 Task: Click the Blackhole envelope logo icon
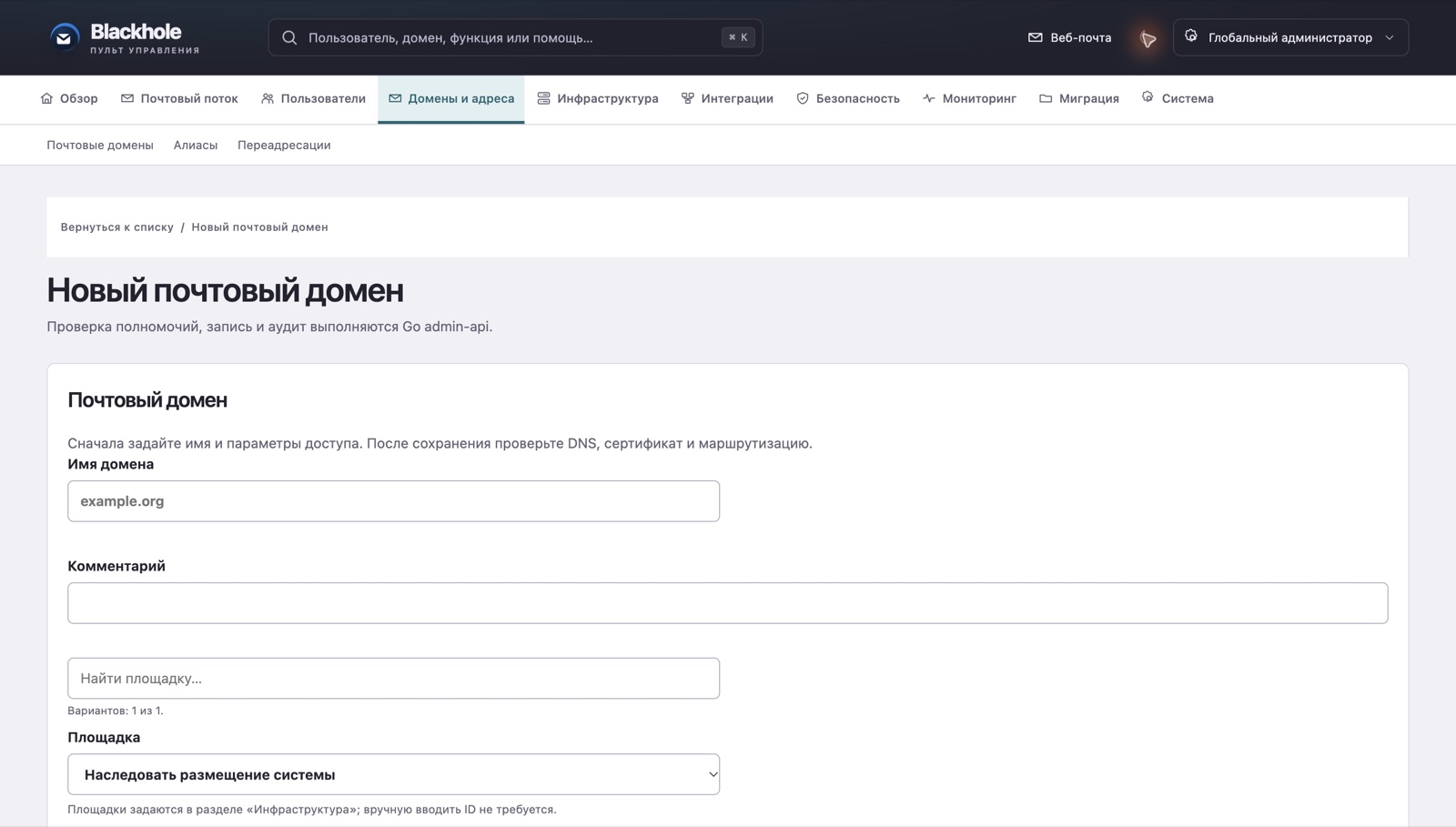click(64, 37)
